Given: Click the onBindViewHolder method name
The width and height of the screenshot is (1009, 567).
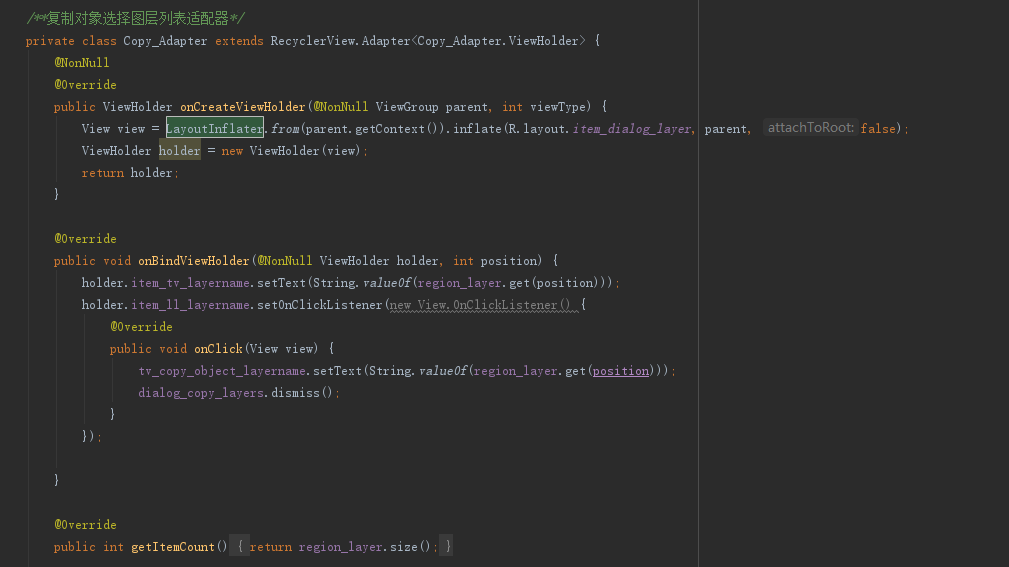Looking at the screenshot, I should pos(194,261).
